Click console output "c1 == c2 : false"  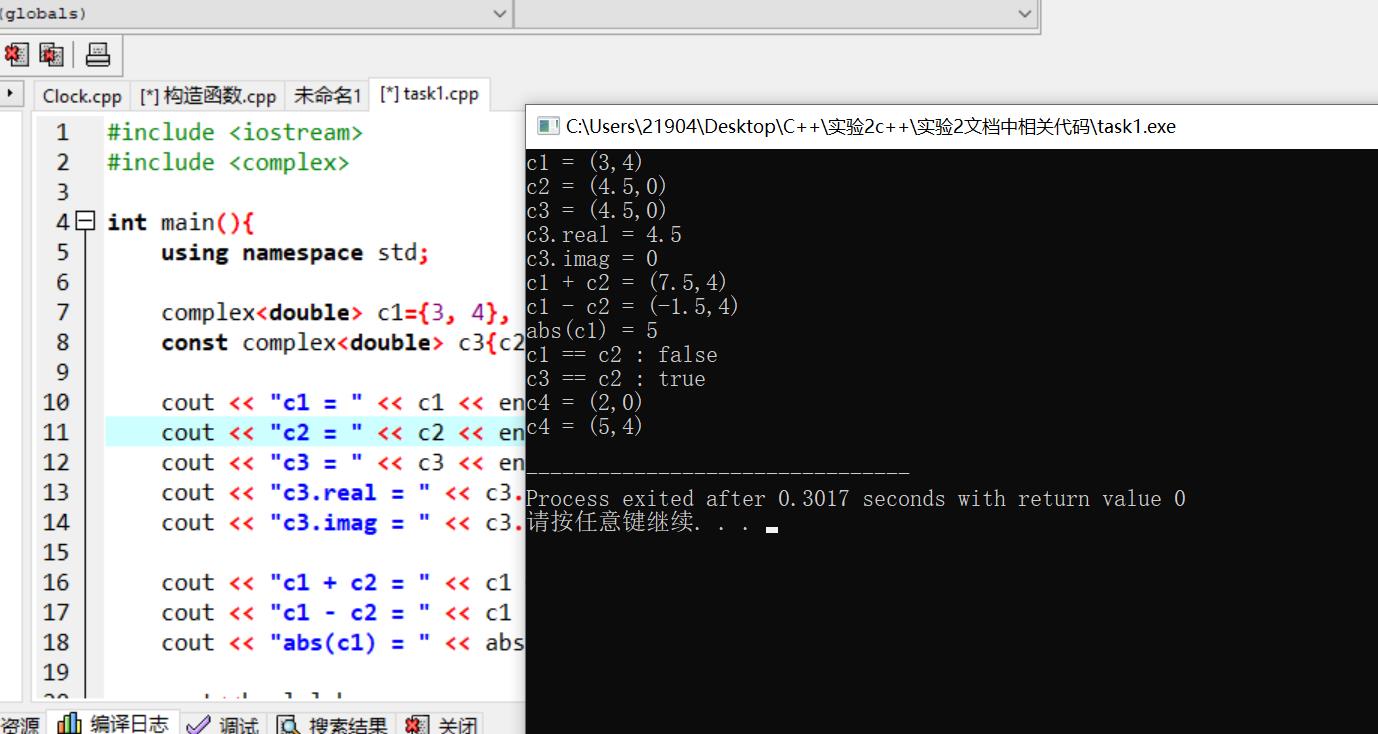point(622,354)
